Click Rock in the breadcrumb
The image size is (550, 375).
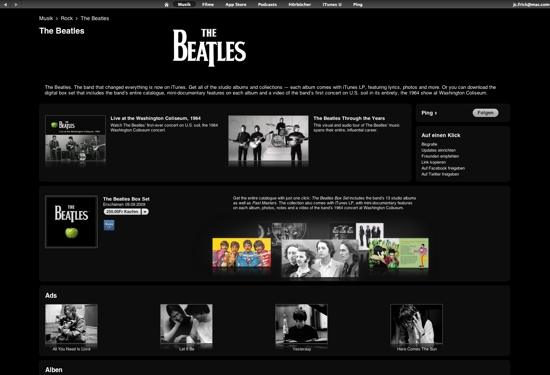pos(67,18)
